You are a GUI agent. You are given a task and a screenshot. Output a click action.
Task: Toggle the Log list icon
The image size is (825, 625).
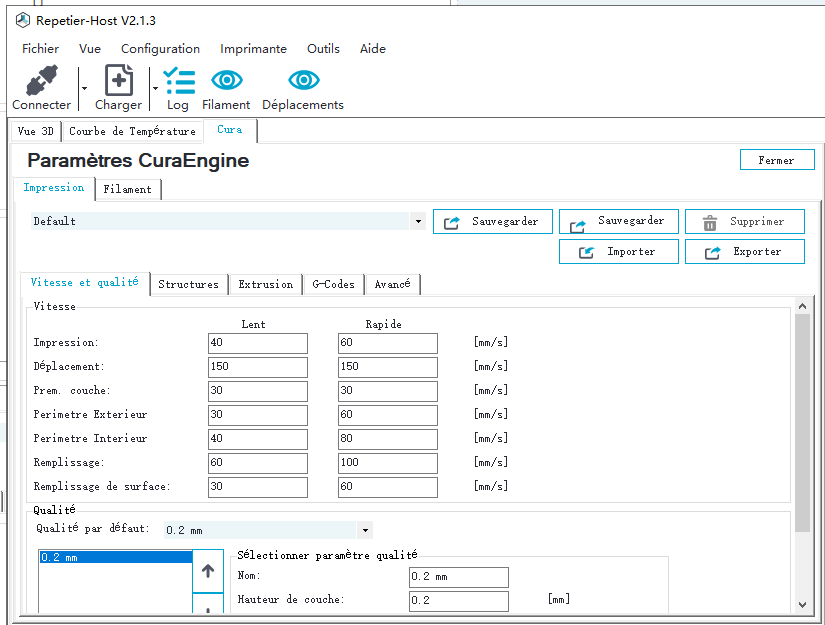[x=179, y=80]
